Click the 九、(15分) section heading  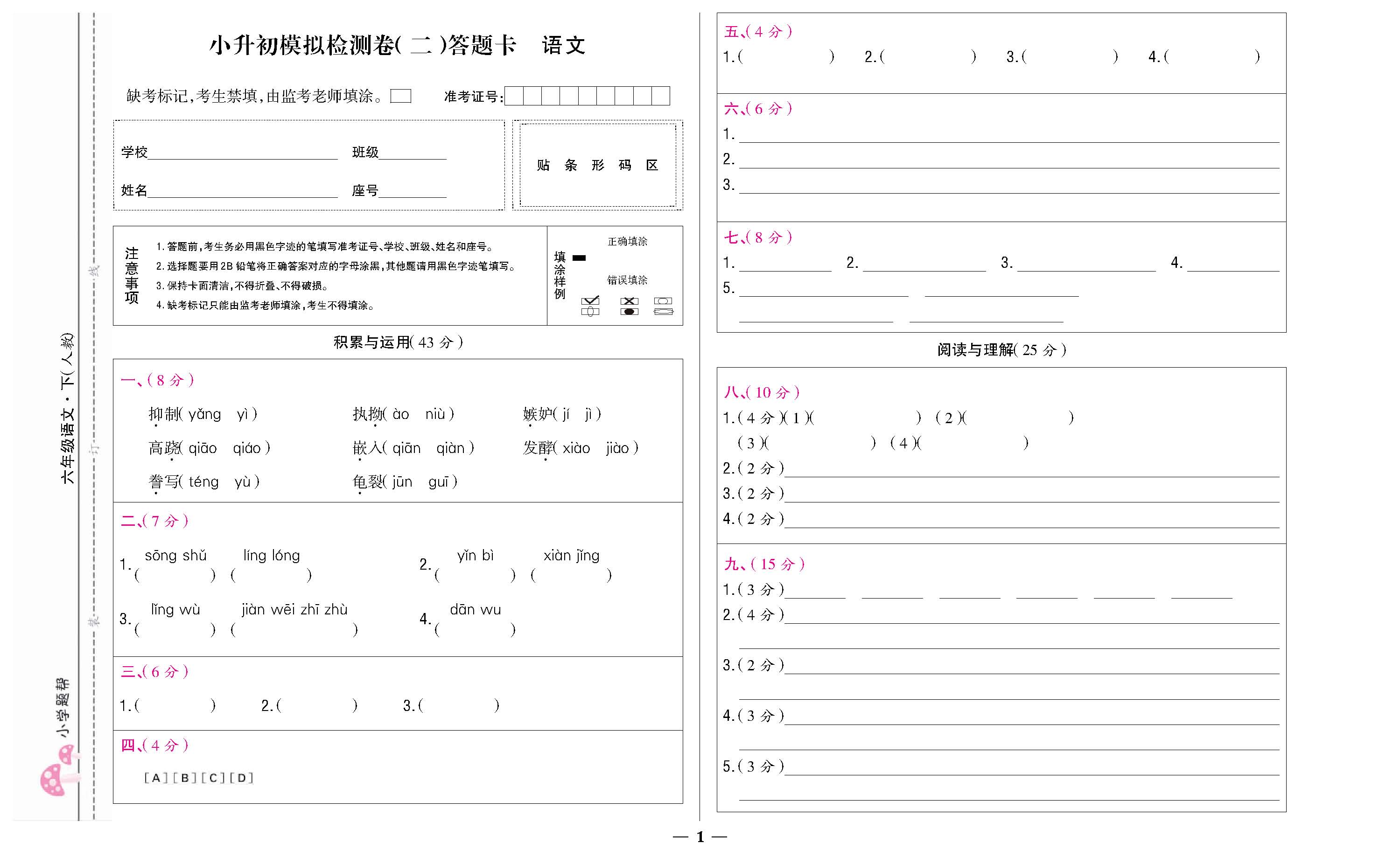pyautogui.click(x=765, y=564)
